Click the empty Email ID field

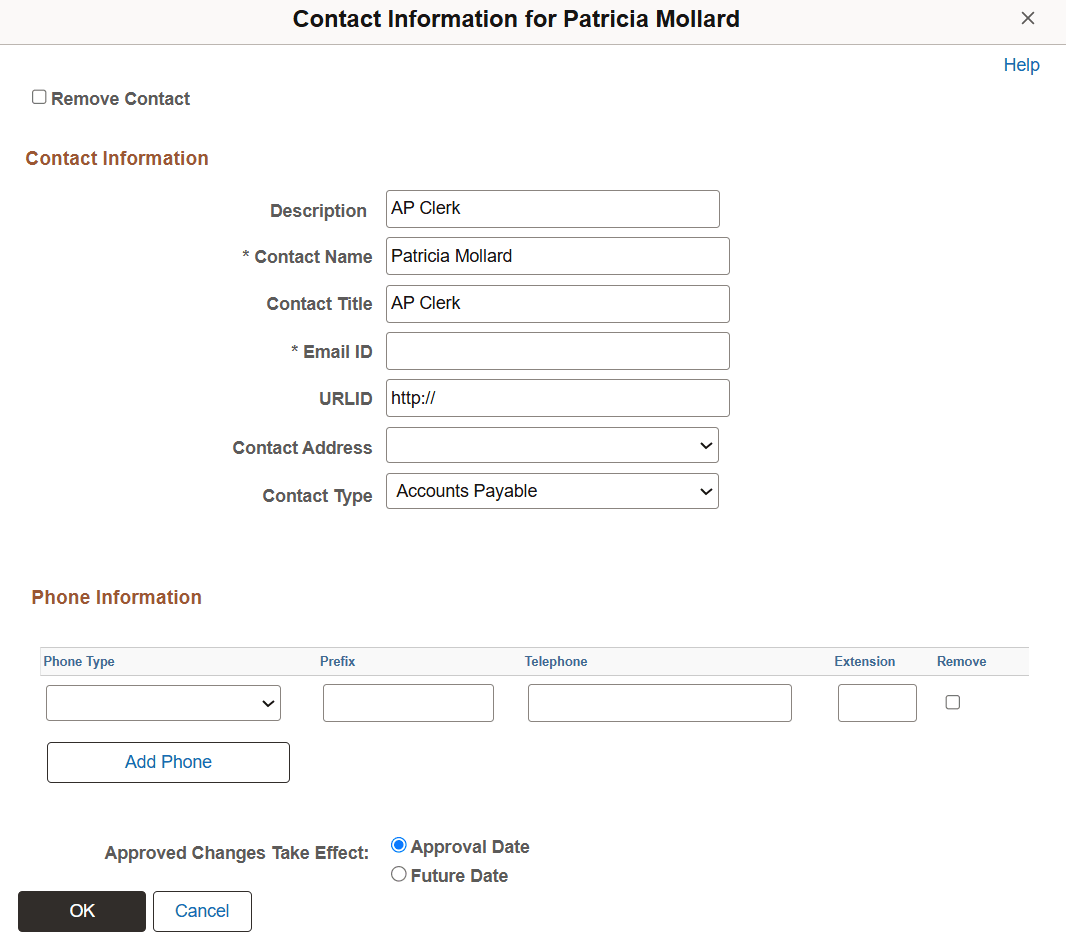point(557,350)
